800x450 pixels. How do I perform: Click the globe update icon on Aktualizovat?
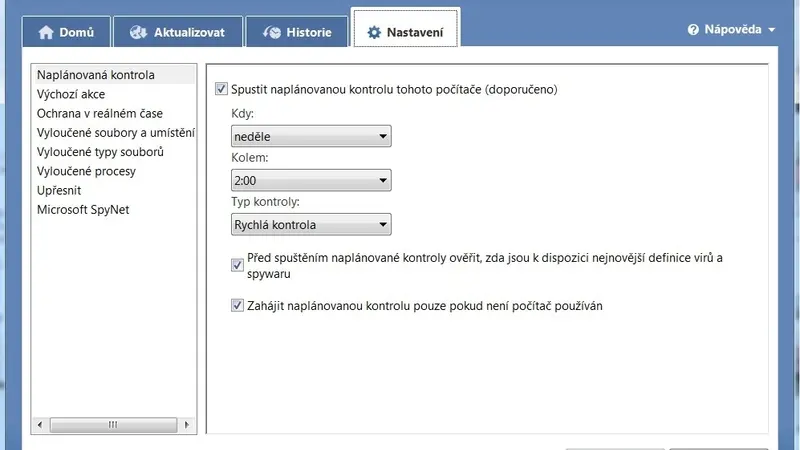coord(138,32)
